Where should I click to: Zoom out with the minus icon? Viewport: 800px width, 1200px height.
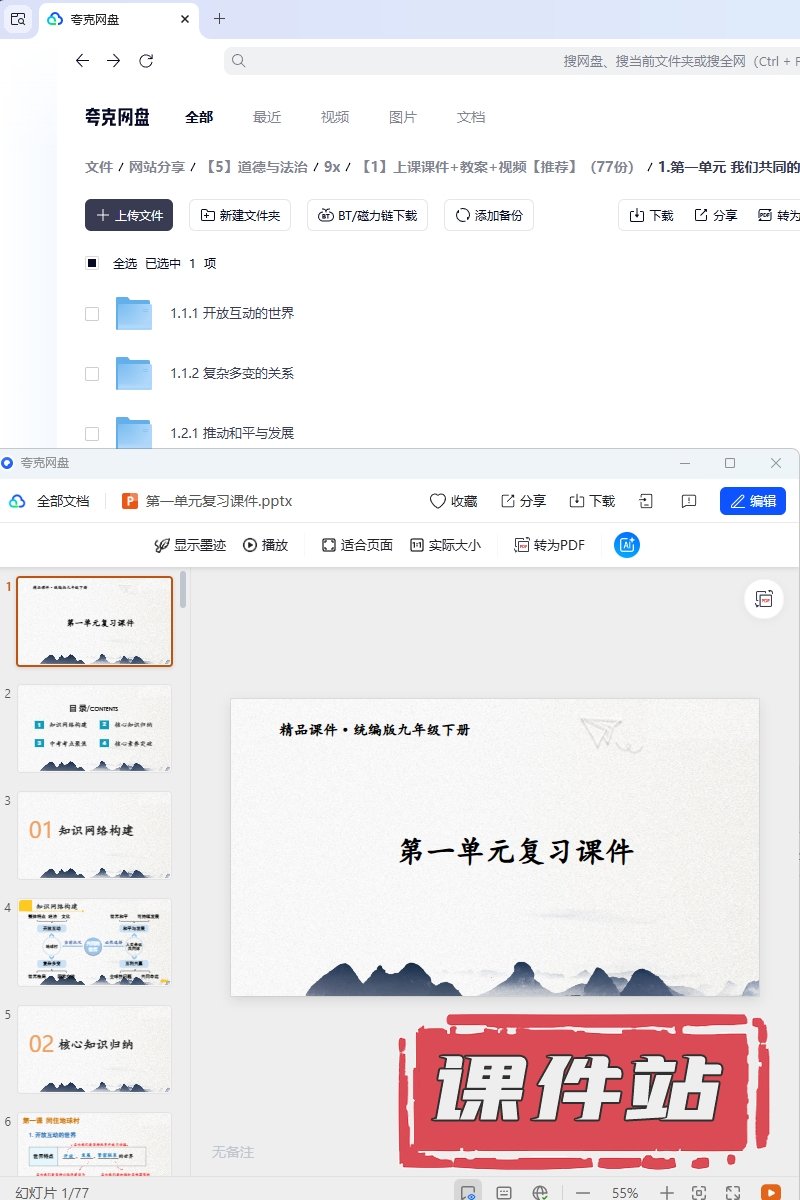583,1192
